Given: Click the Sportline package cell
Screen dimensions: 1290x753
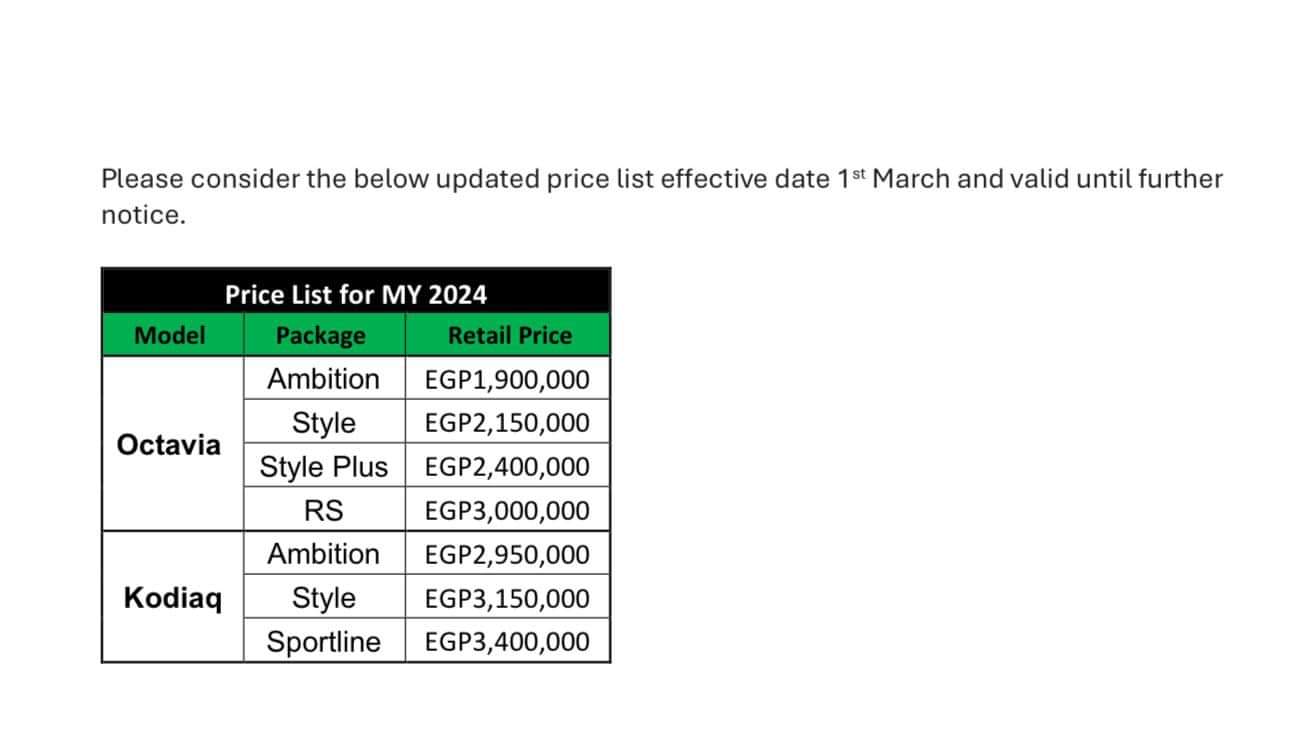Looking at the screenshot, I should 323,642.
